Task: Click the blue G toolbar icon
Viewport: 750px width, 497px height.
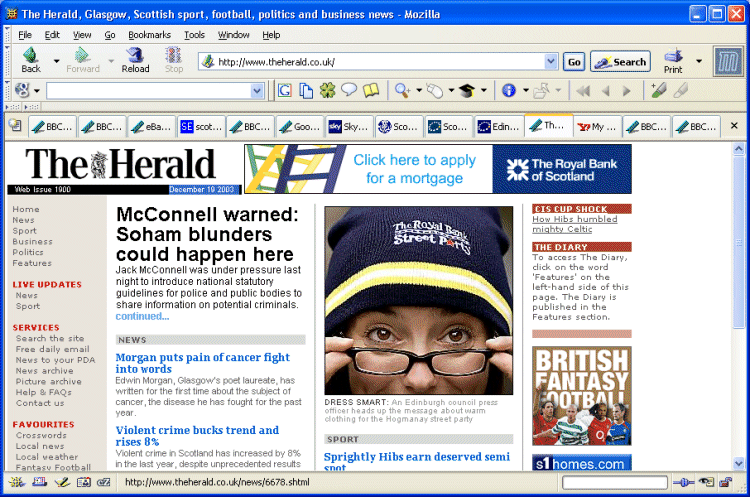Action: [x=285, y=90]
